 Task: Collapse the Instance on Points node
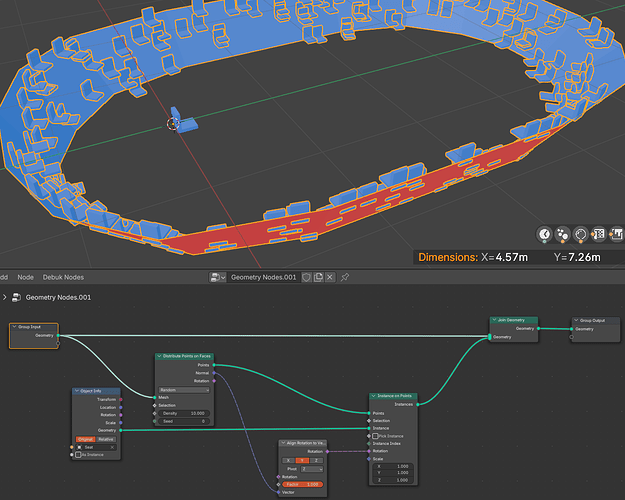(373, 396)
